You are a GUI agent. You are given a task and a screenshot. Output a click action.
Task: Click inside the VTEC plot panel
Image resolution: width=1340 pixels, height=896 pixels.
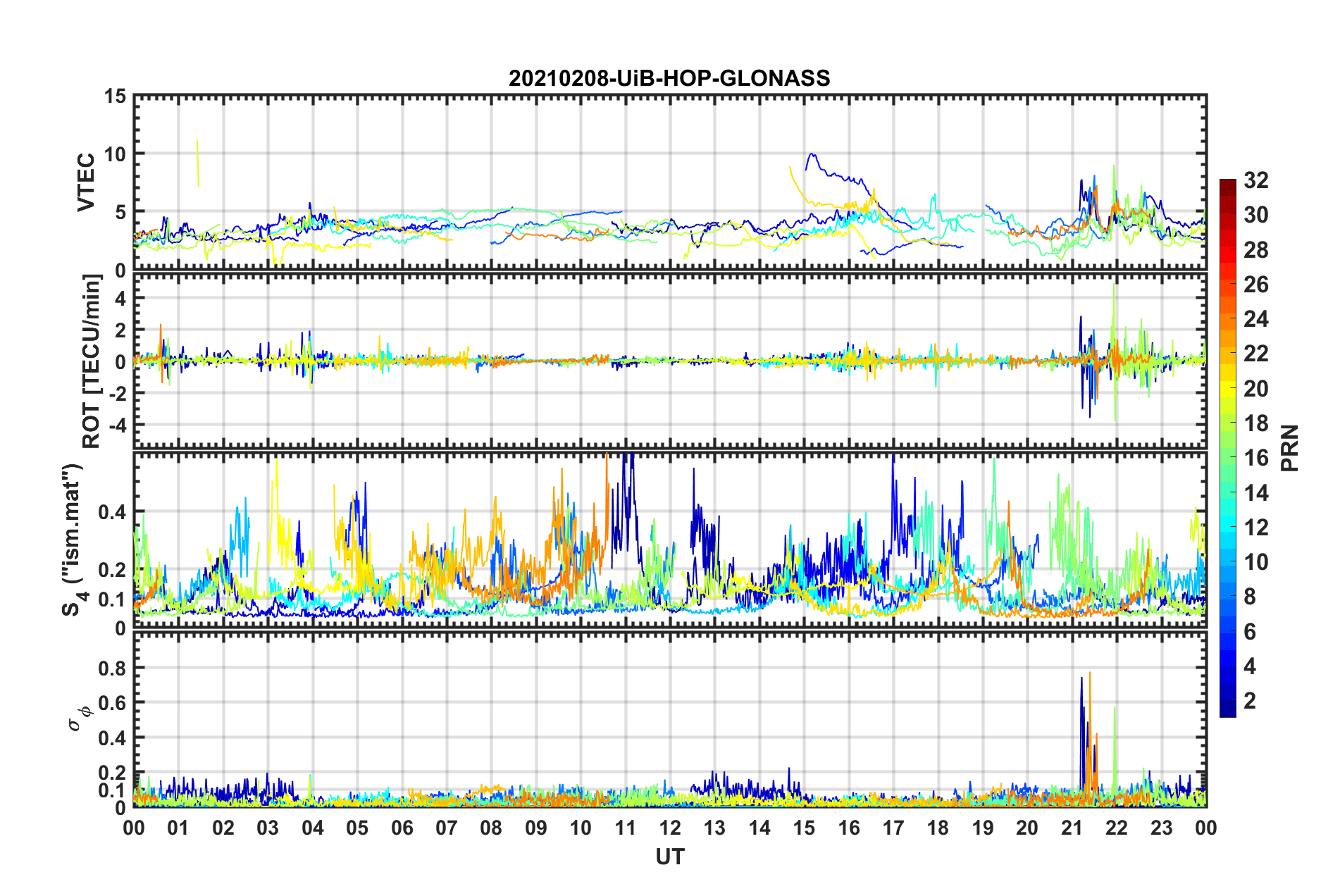(670, 182)
